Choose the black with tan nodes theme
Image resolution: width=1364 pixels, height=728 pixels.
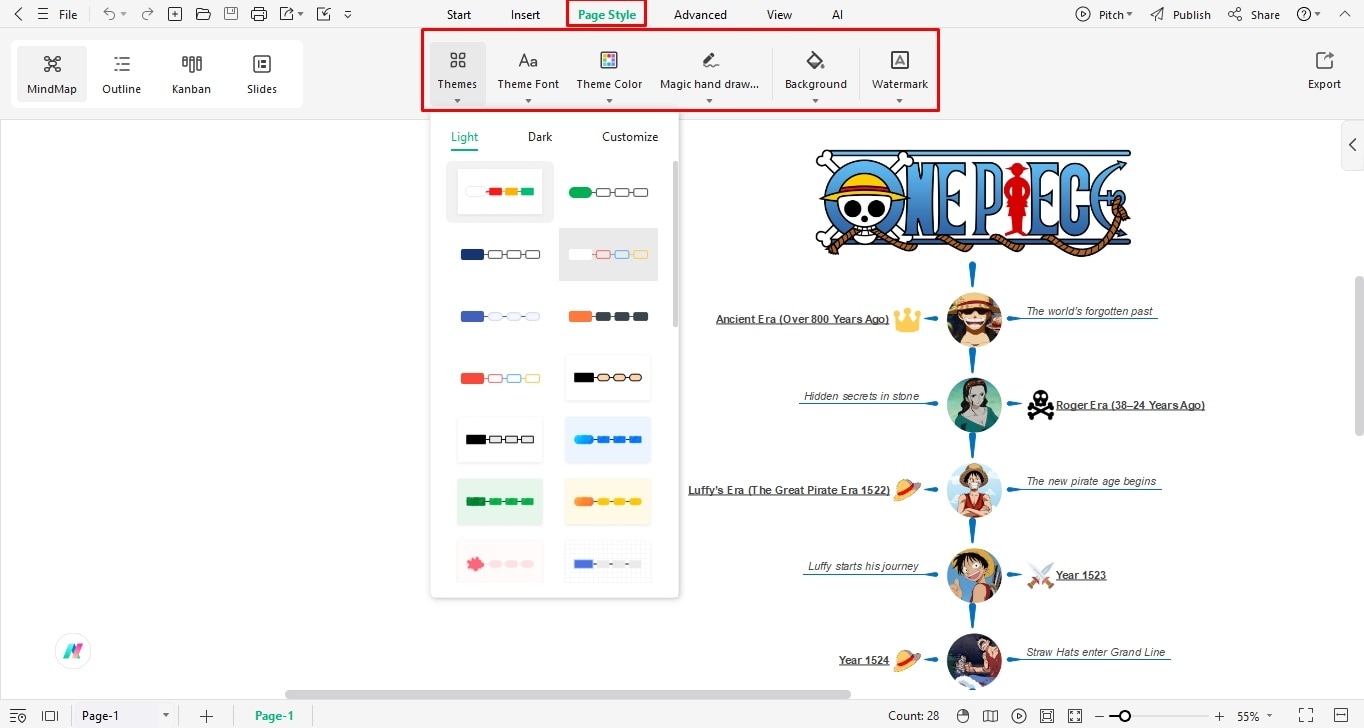point(608,378)
